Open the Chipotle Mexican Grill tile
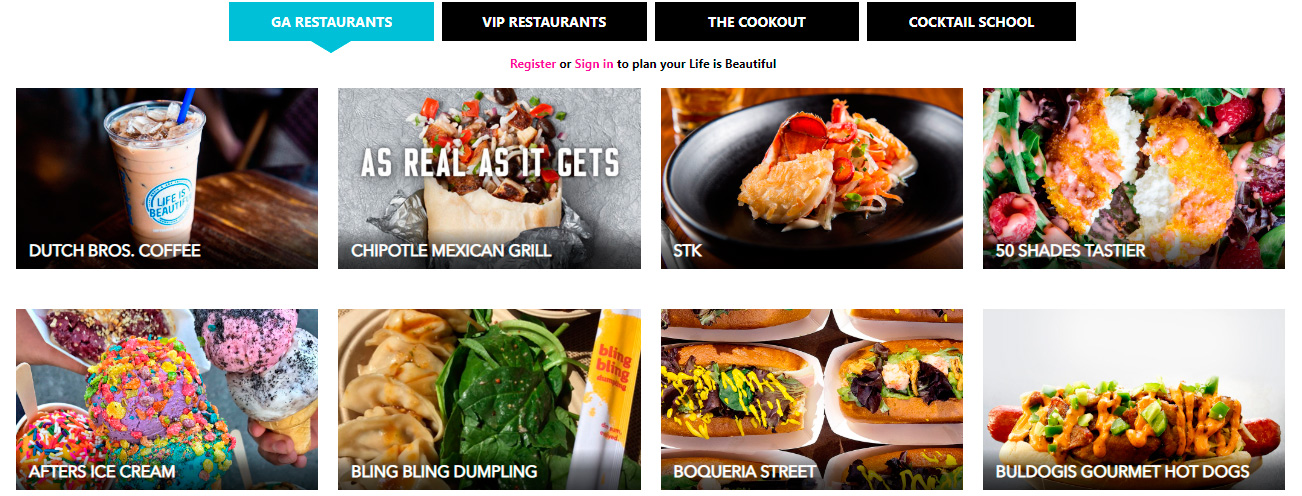 (489, 178)
